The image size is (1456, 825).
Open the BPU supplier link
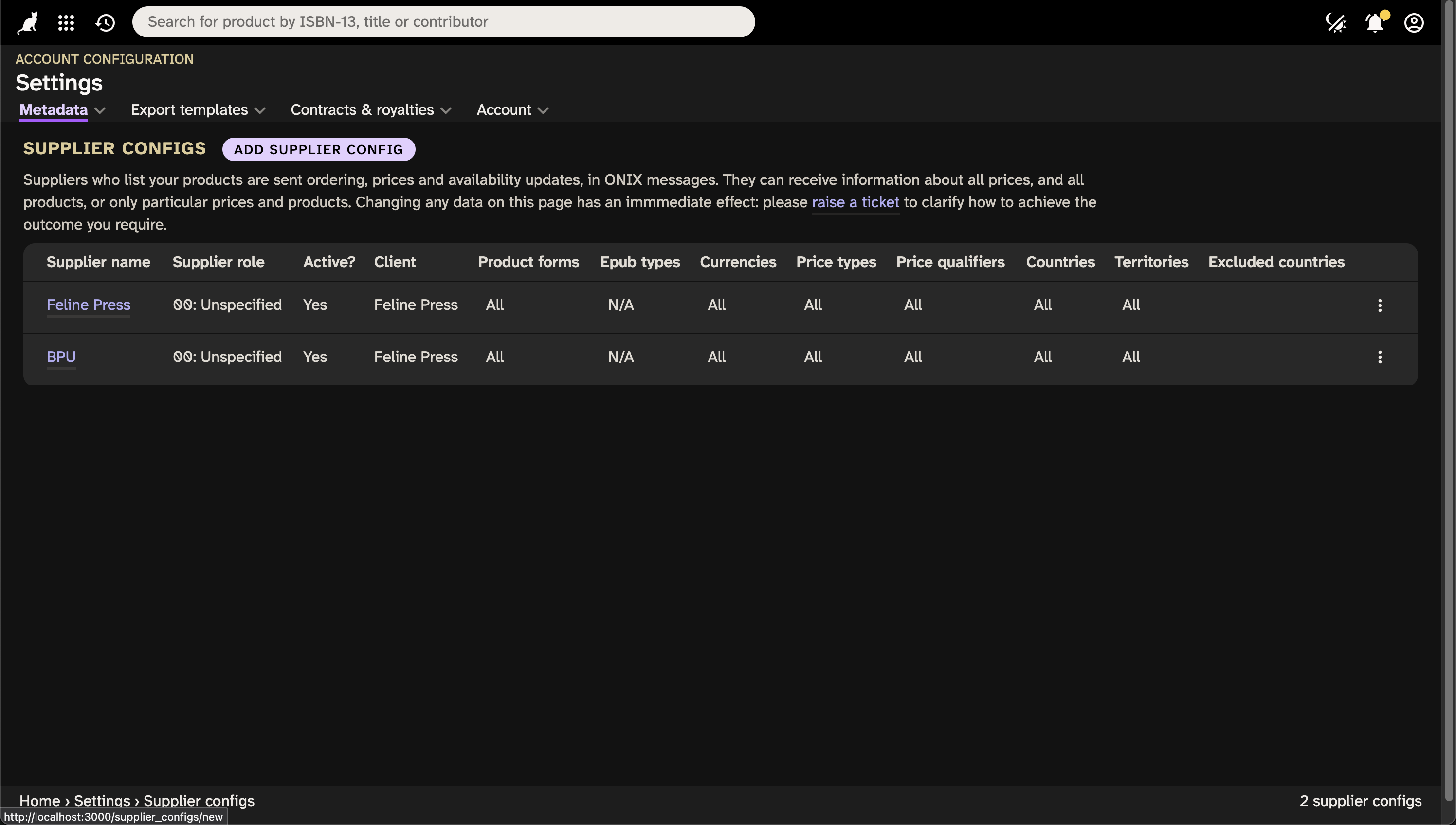[x=61, y=357]
